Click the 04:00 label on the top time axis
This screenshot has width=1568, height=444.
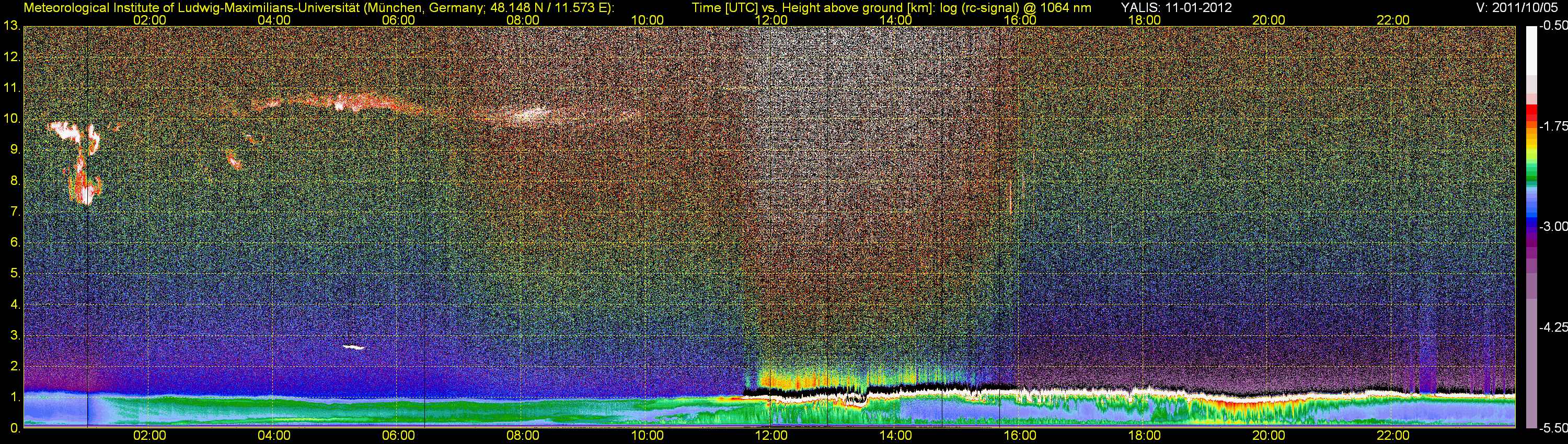274,20
